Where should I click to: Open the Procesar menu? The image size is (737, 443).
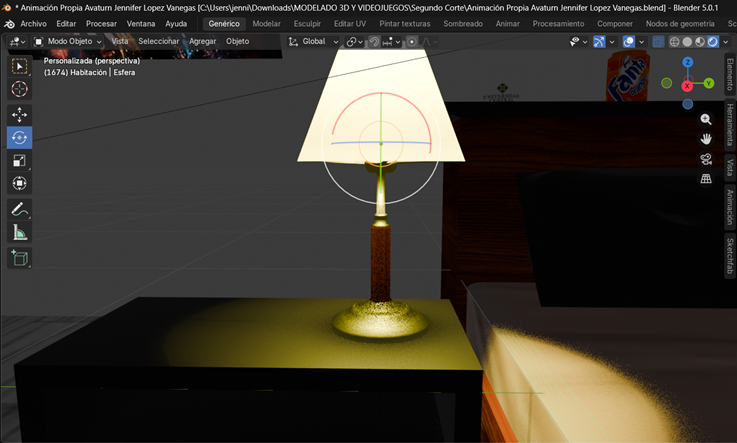click(x=101, y=23)
